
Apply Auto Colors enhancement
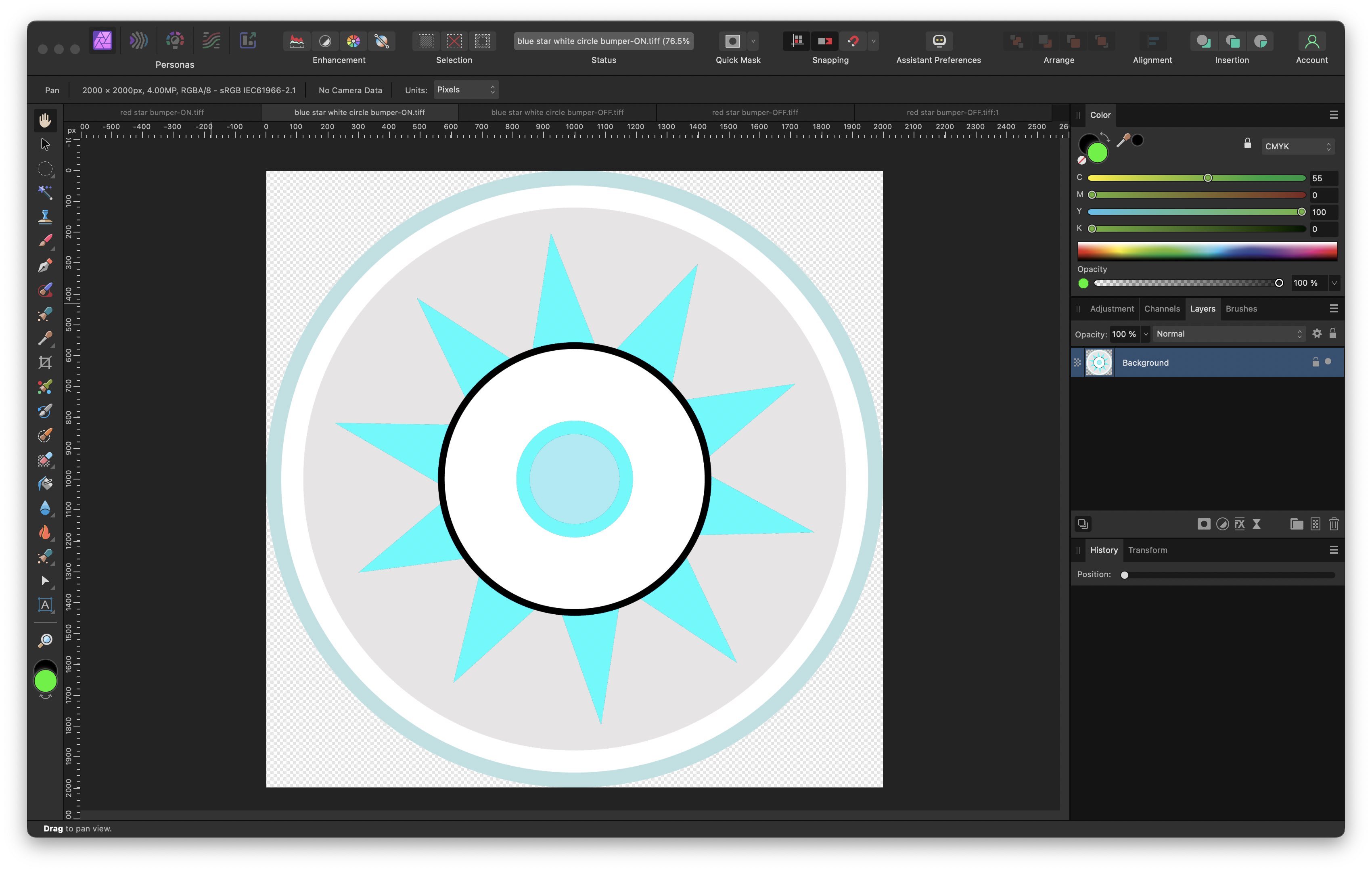353,41
